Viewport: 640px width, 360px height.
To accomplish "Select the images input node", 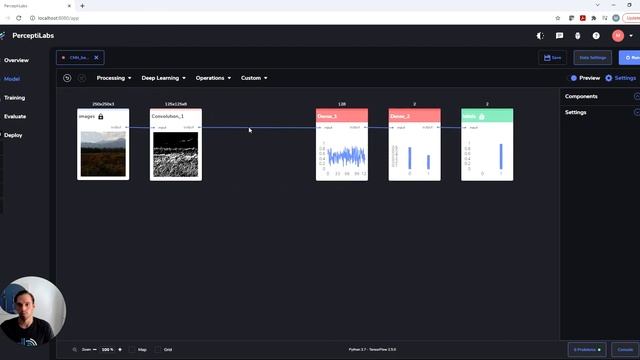I will 103,144.
